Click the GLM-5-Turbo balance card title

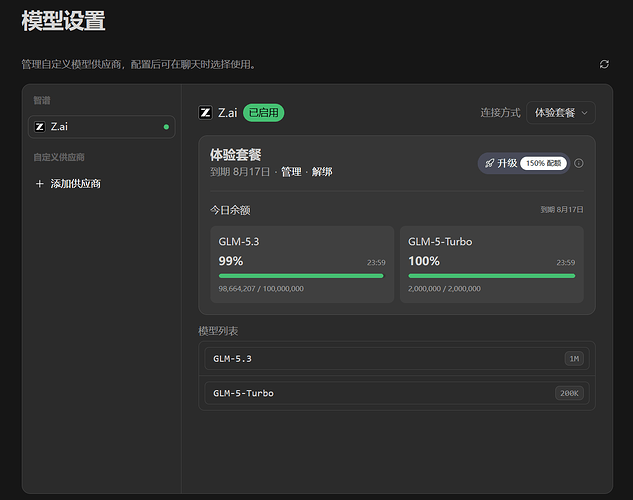click(440, 242)
